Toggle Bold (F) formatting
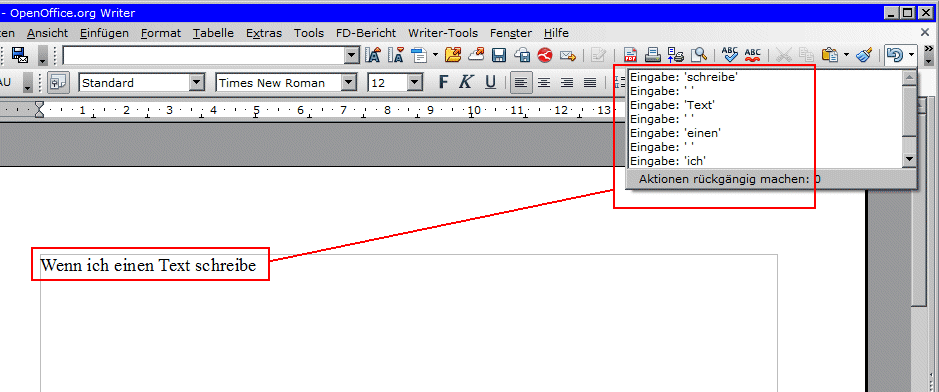This screenshot has height=392, width=939. tap(443, 82)
